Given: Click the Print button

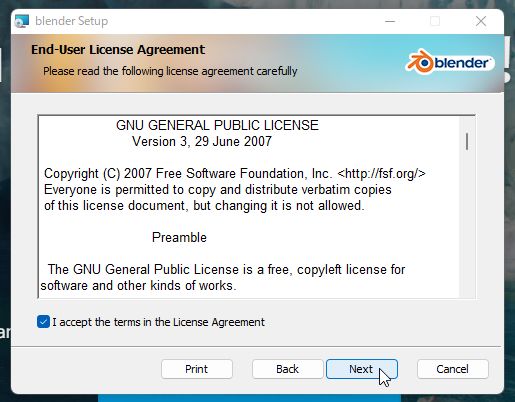Looking at the screenshot, I should coord(197,369).
